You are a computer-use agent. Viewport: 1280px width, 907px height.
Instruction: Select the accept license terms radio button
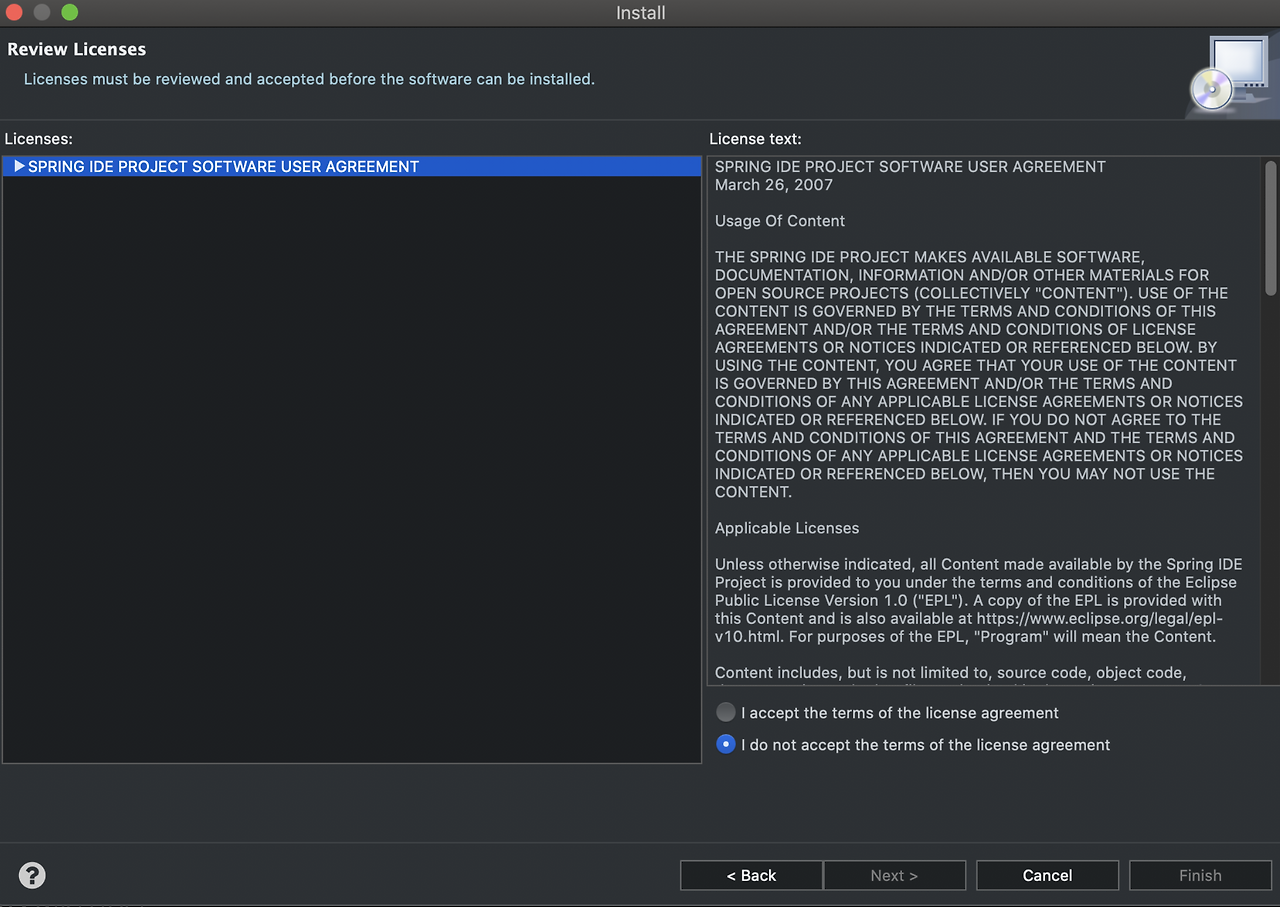click(726, 712)
